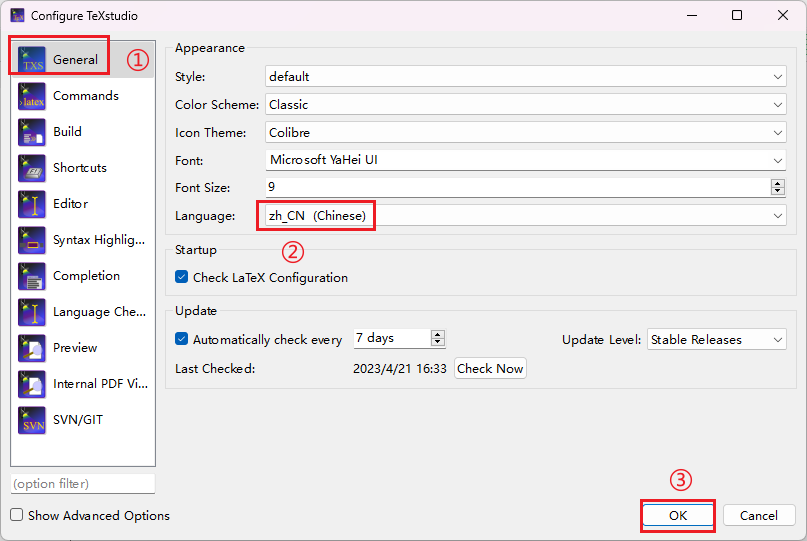The width and height of the screenshot is (807, 541).
Task: Click the Last Checked date 2023/4/21 16:33
Action: pyautogui.click(x=399, y=369)
